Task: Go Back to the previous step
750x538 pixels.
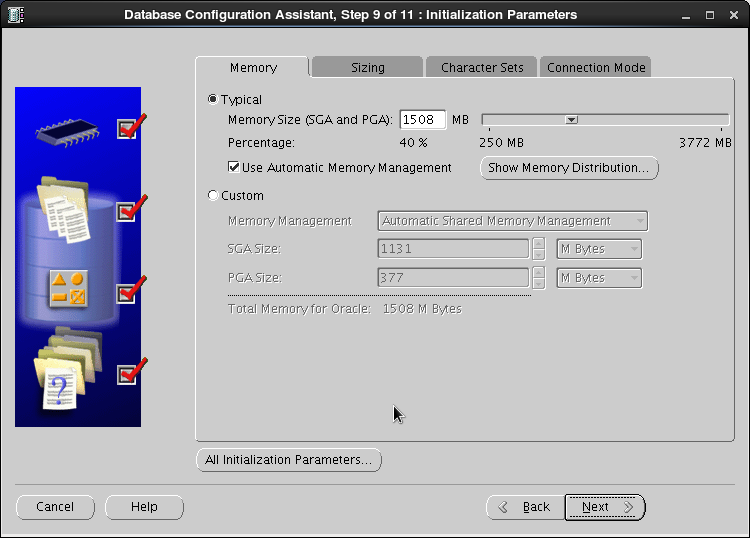Action: (x=526, y=507)
